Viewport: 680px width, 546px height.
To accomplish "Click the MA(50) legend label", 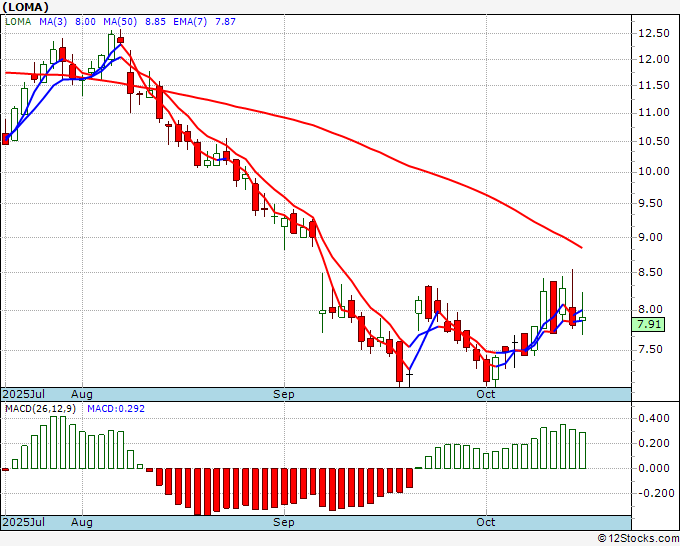I will [120, 22].
